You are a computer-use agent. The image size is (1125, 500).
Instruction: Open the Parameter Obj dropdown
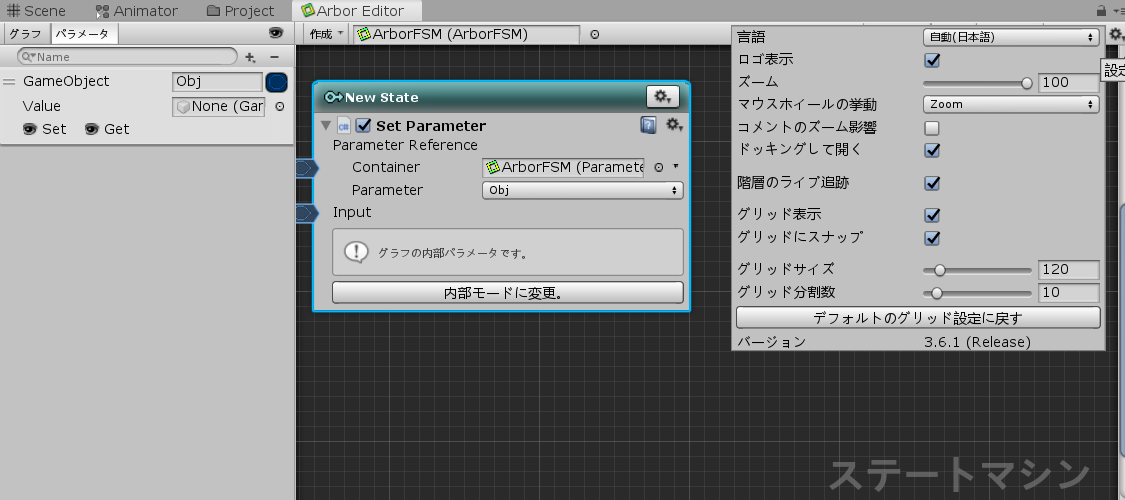[x=583, y=190]
